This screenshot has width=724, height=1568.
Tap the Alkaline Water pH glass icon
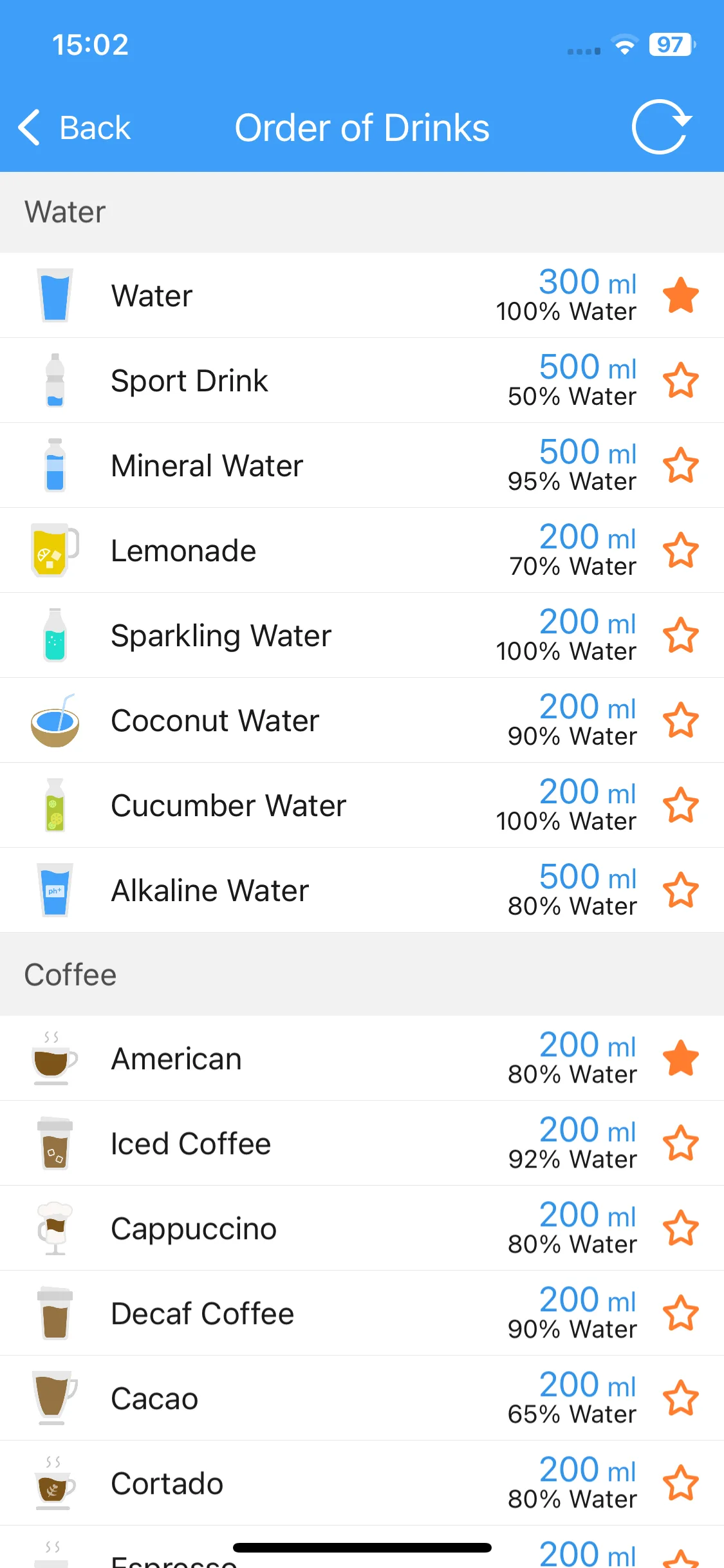55,890
